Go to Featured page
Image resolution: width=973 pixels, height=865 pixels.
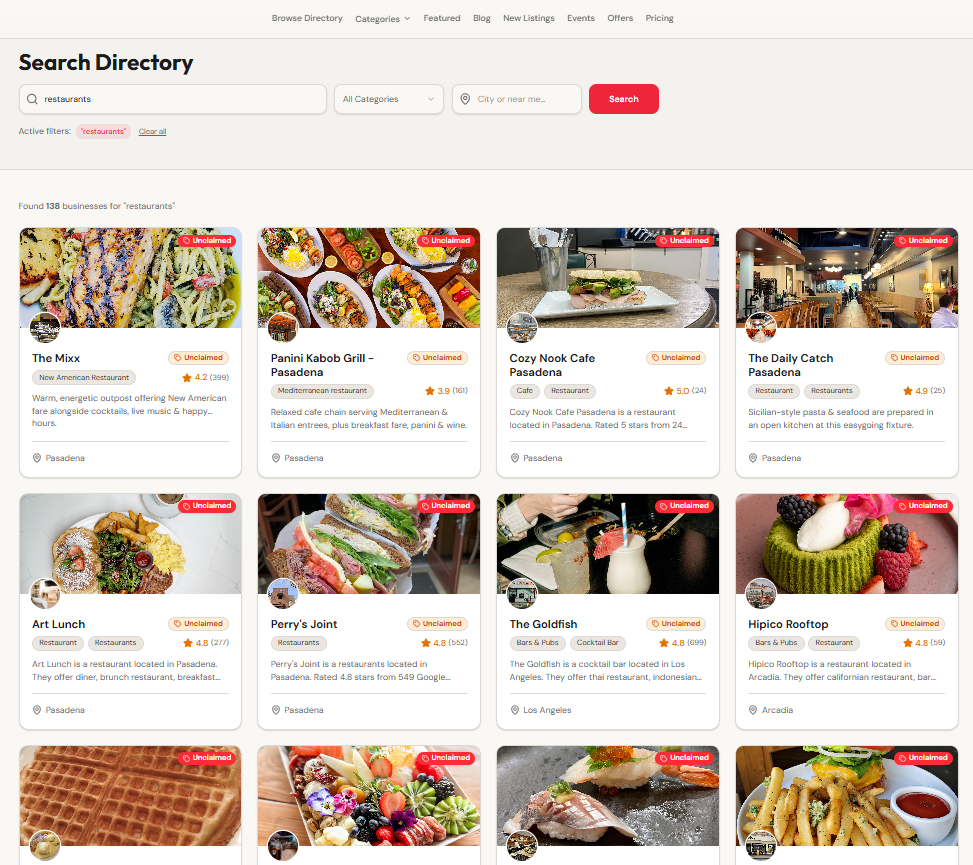(442, 18)
